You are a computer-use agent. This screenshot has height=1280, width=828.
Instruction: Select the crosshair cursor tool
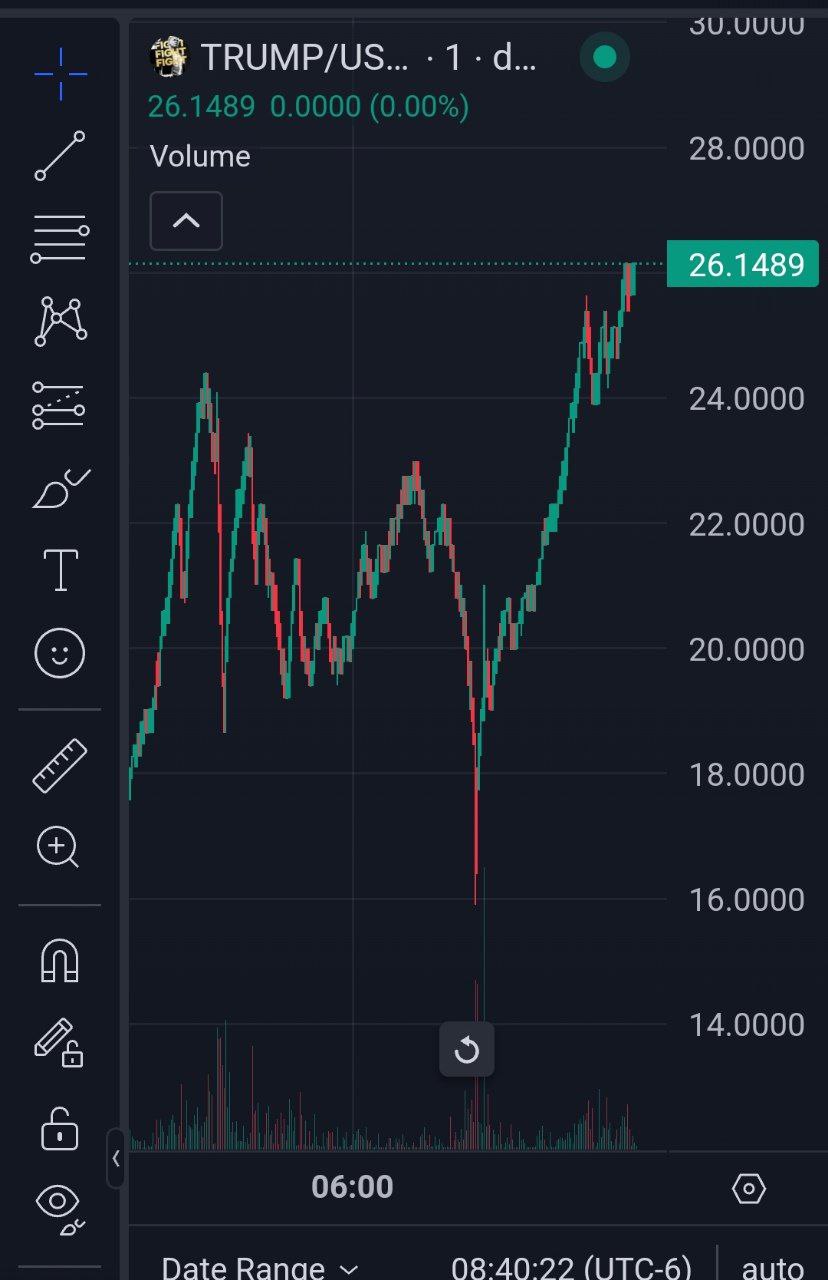click(60, 73)
